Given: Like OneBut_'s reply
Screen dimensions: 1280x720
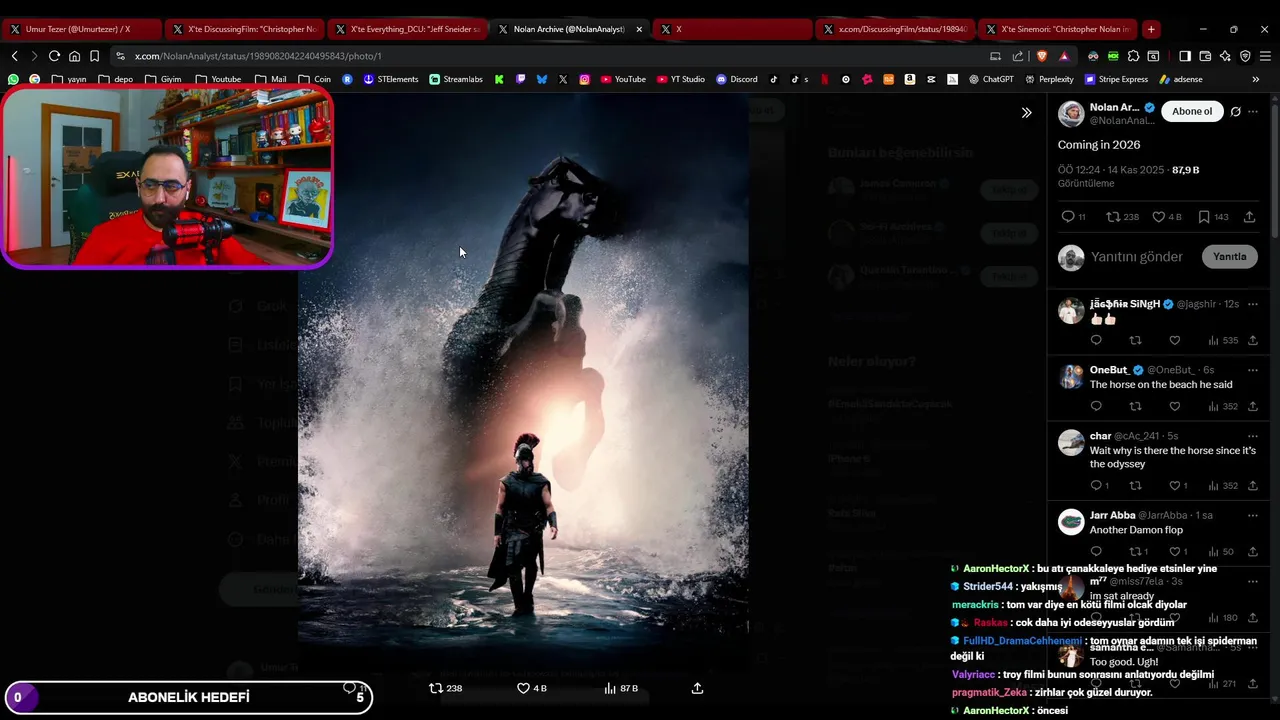Looking at the screenshot, I should click(1175, 406).
